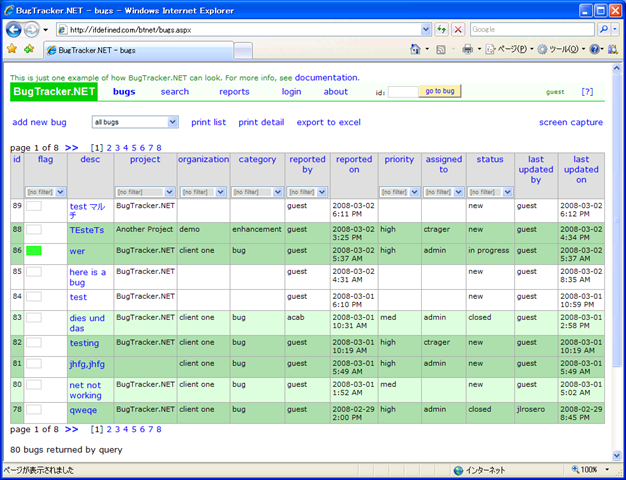Click the 'add new bug' link
Screen dimensions: 626x480
pyautogui.click(x=39, y=122)
